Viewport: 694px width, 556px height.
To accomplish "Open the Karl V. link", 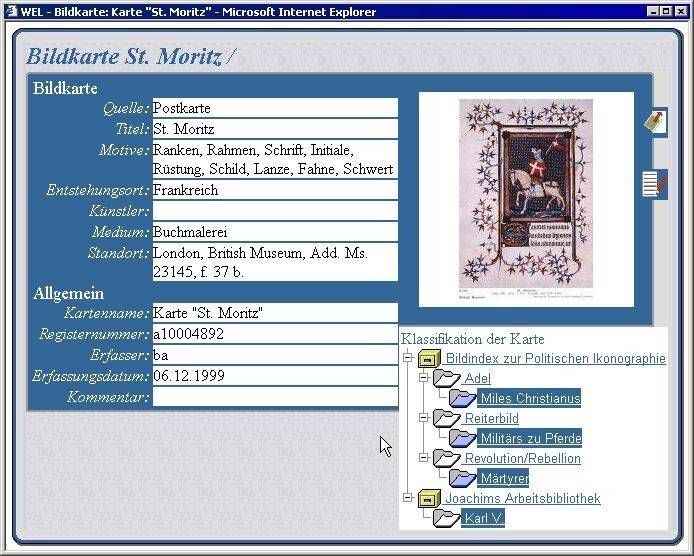I will pyautogui.click(x=483, y=518).
